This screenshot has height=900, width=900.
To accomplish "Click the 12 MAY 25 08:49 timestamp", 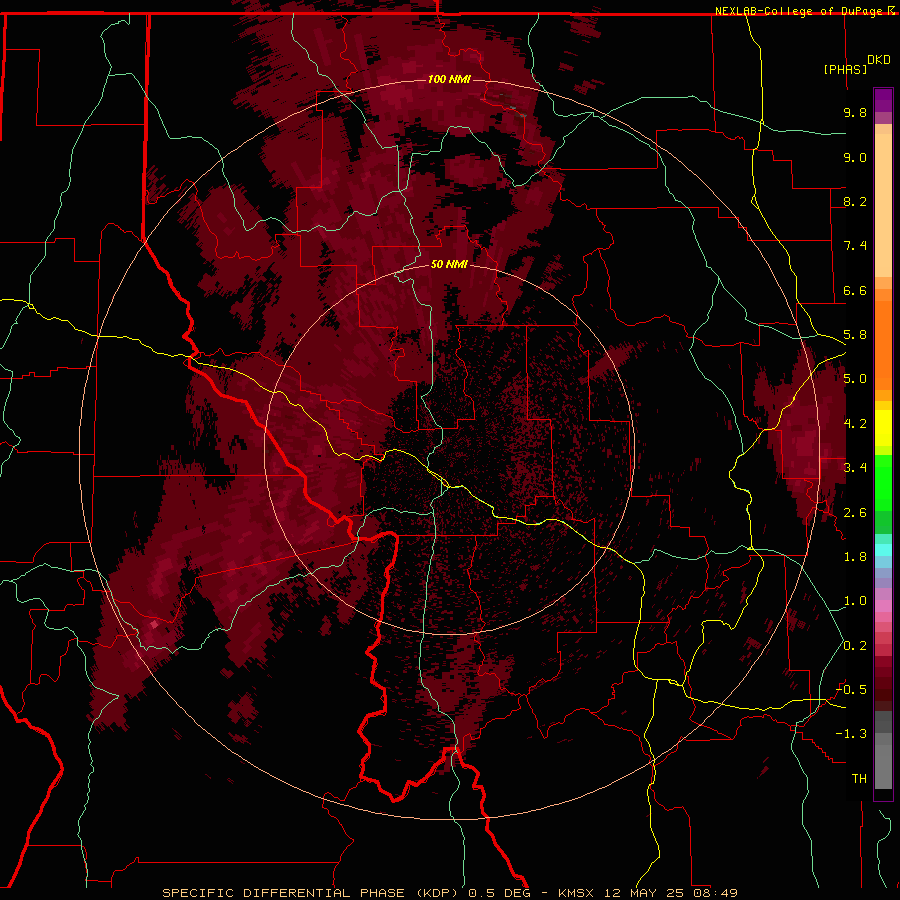I will pos(670,893).
